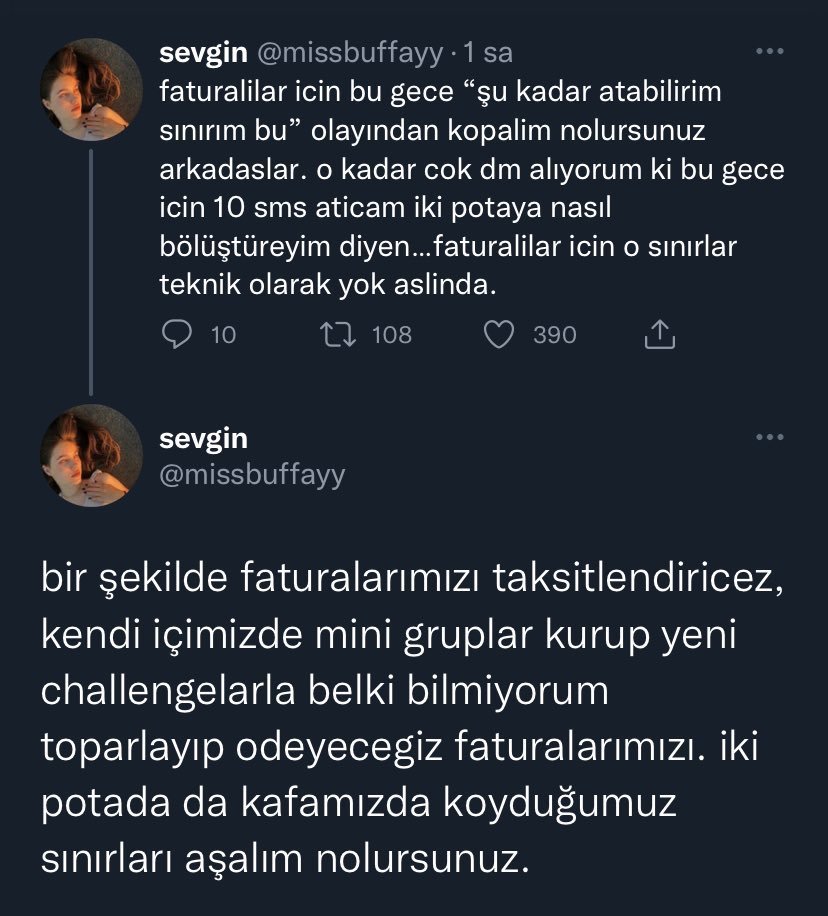The width and height of the screenshot is (828, 916).
Task: Open @missbuffayy handle below the second sevgin
Action: coord(251,475)
